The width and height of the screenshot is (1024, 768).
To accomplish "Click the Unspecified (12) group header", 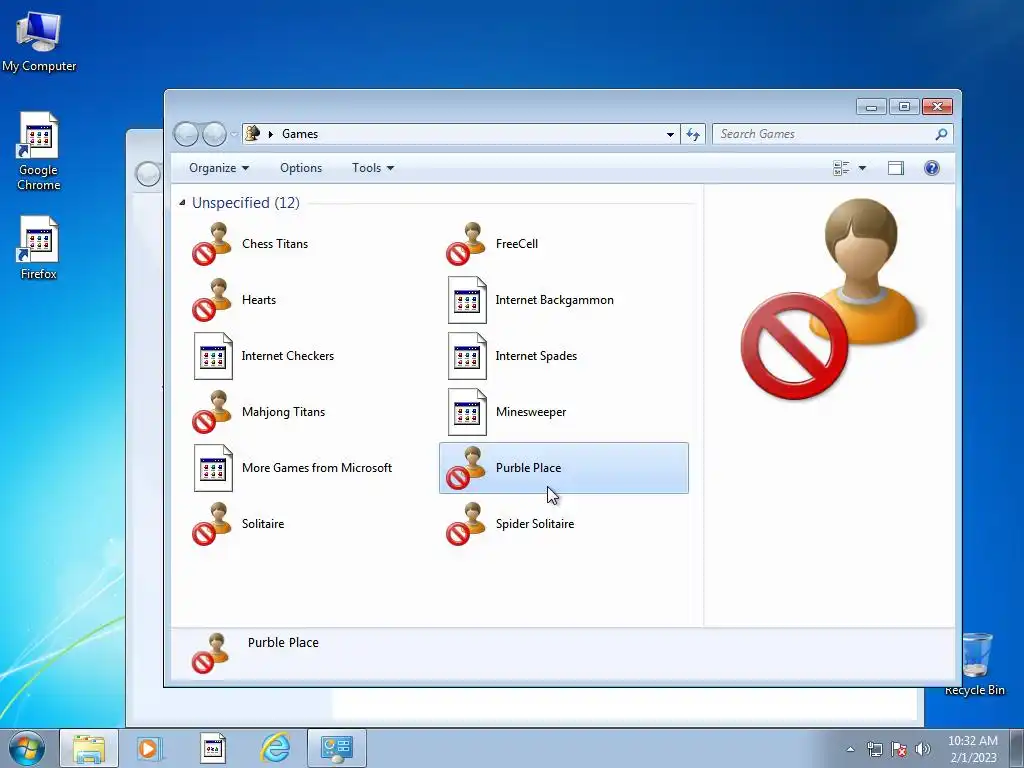I will coord(246,202).
